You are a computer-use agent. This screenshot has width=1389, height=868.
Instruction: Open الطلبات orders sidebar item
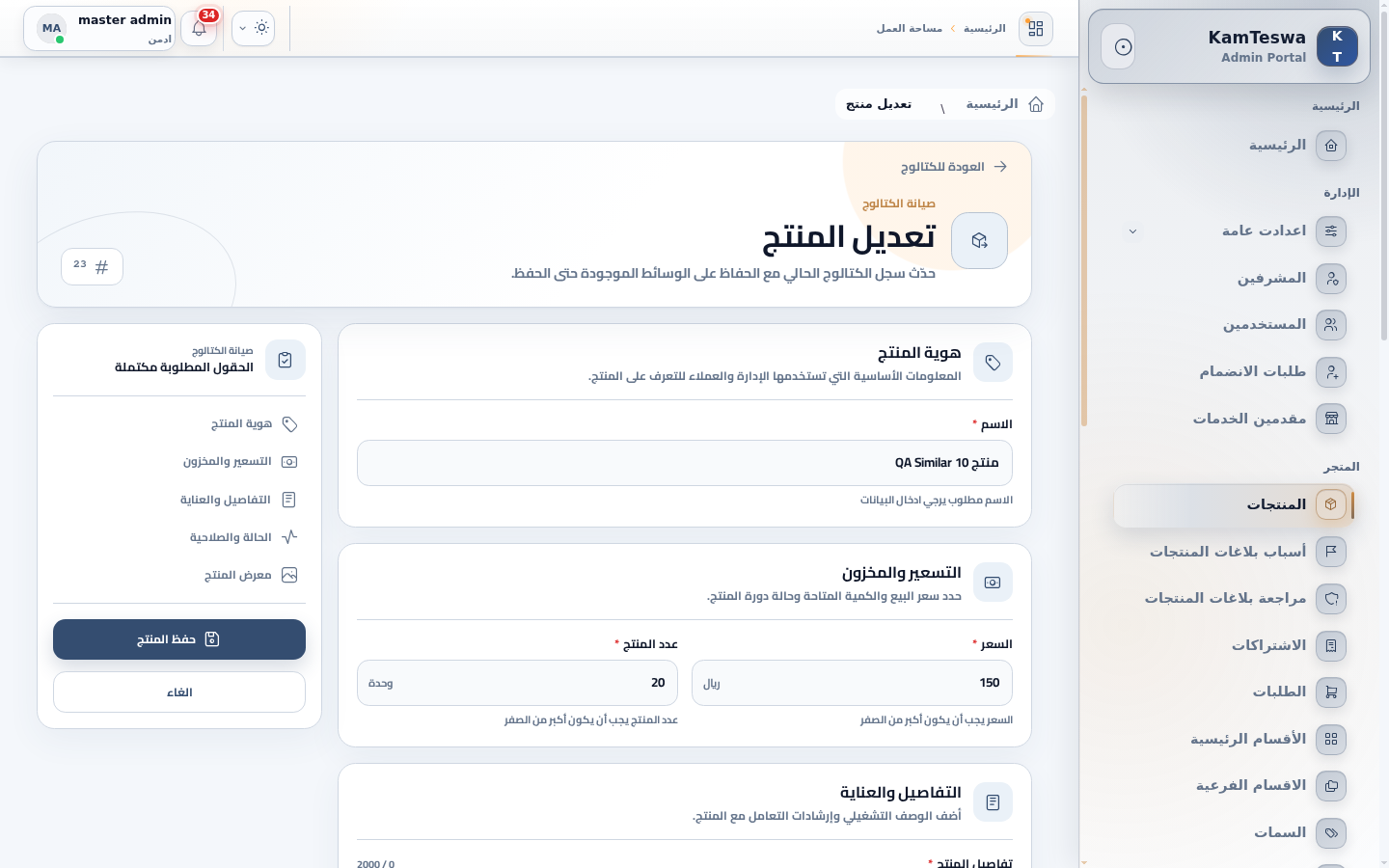[1234, 692]
